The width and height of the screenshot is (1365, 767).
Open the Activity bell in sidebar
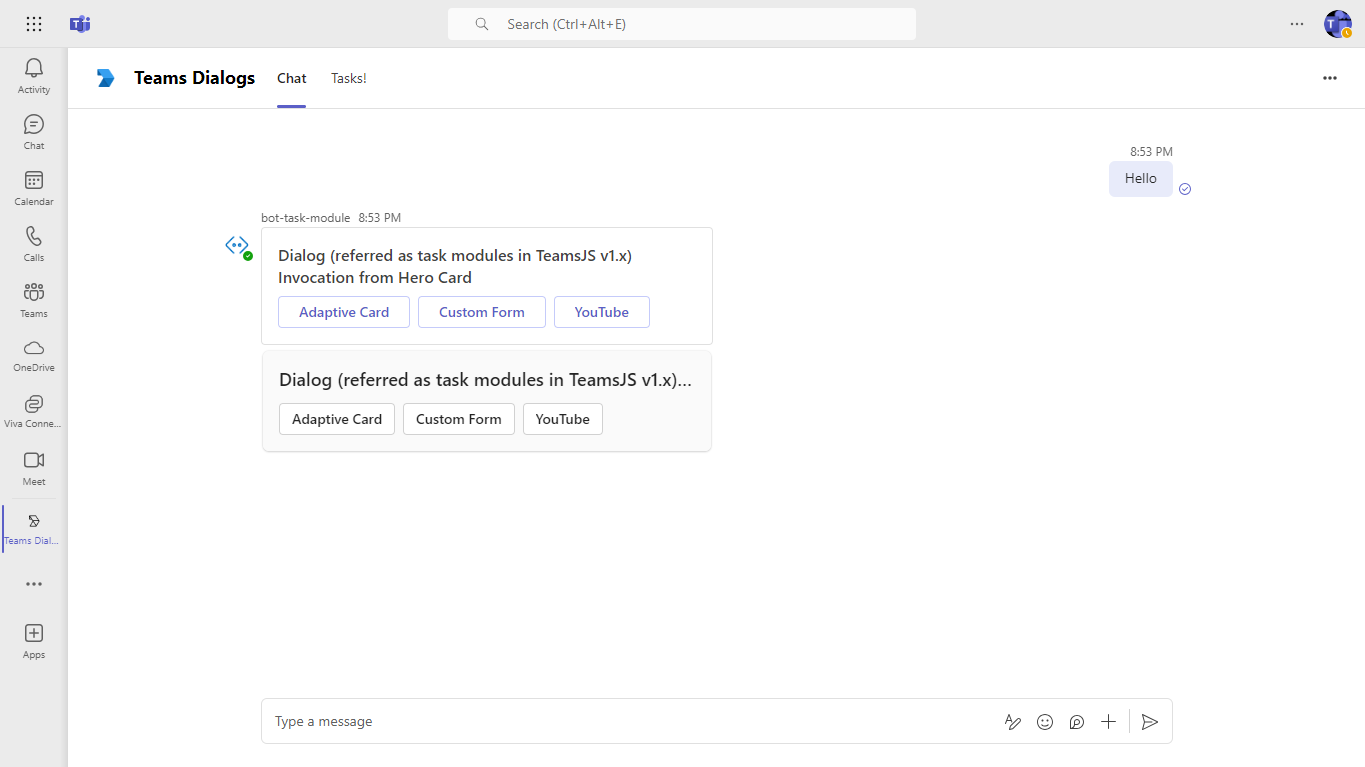pos(34,76)
